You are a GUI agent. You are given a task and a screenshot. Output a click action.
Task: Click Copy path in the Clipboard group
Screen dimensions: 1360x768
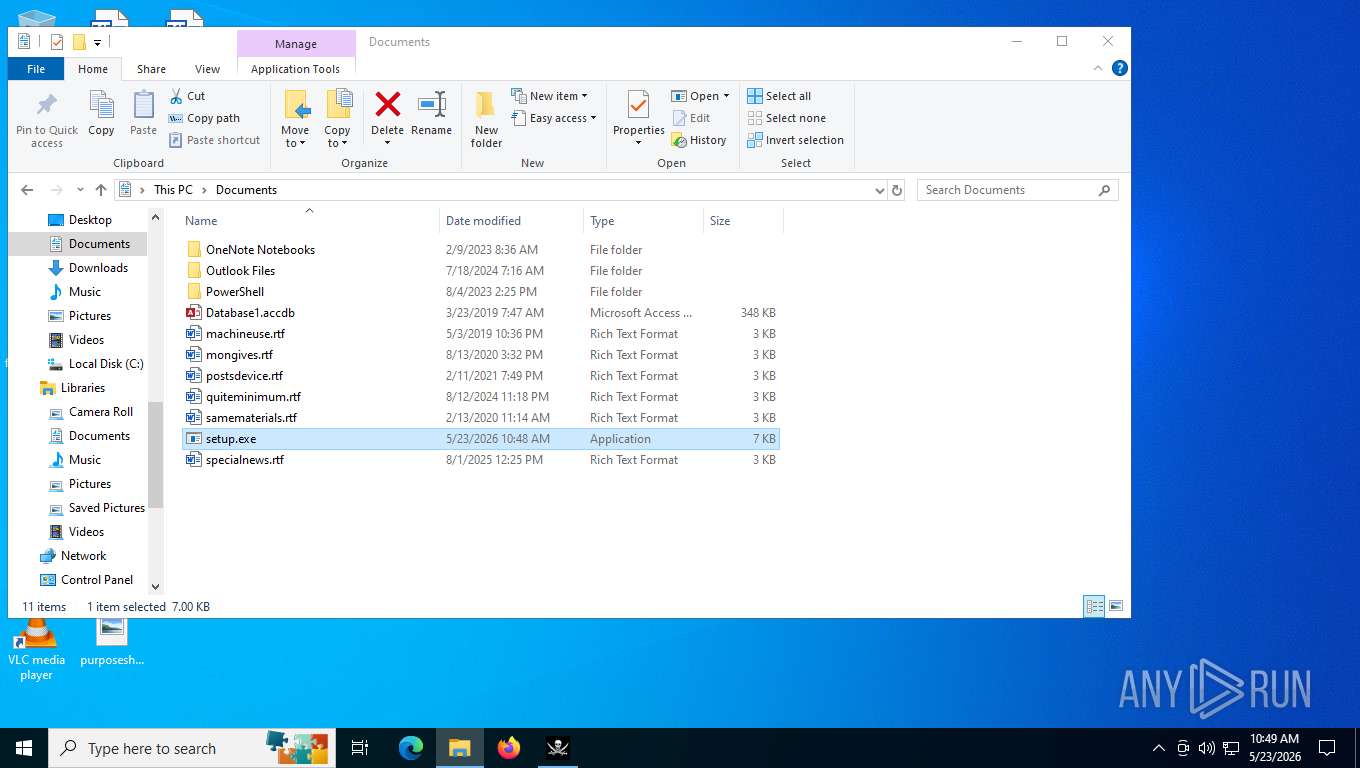tap(204, 118)
